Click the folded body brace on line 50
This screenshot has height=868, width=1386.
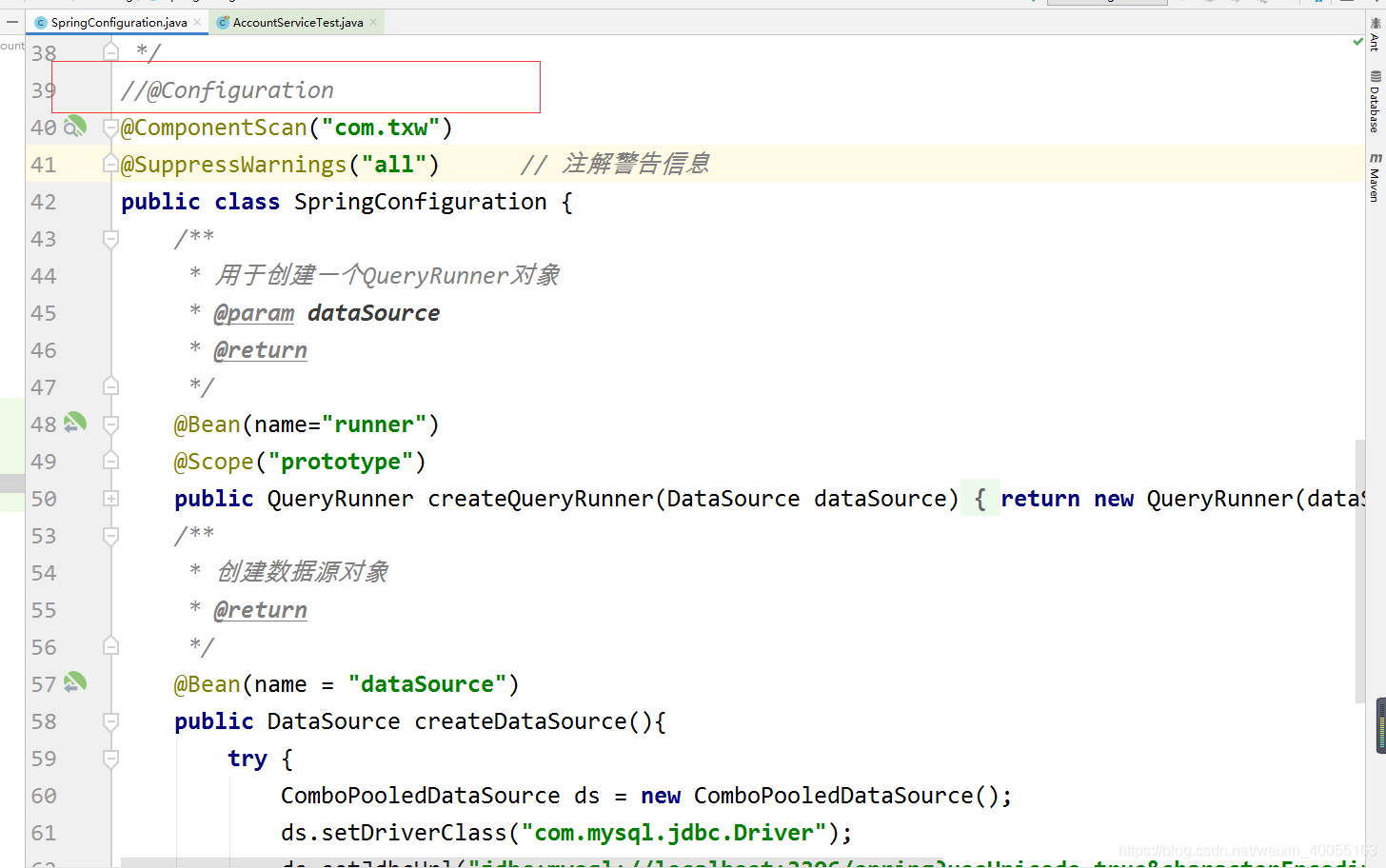980,499
